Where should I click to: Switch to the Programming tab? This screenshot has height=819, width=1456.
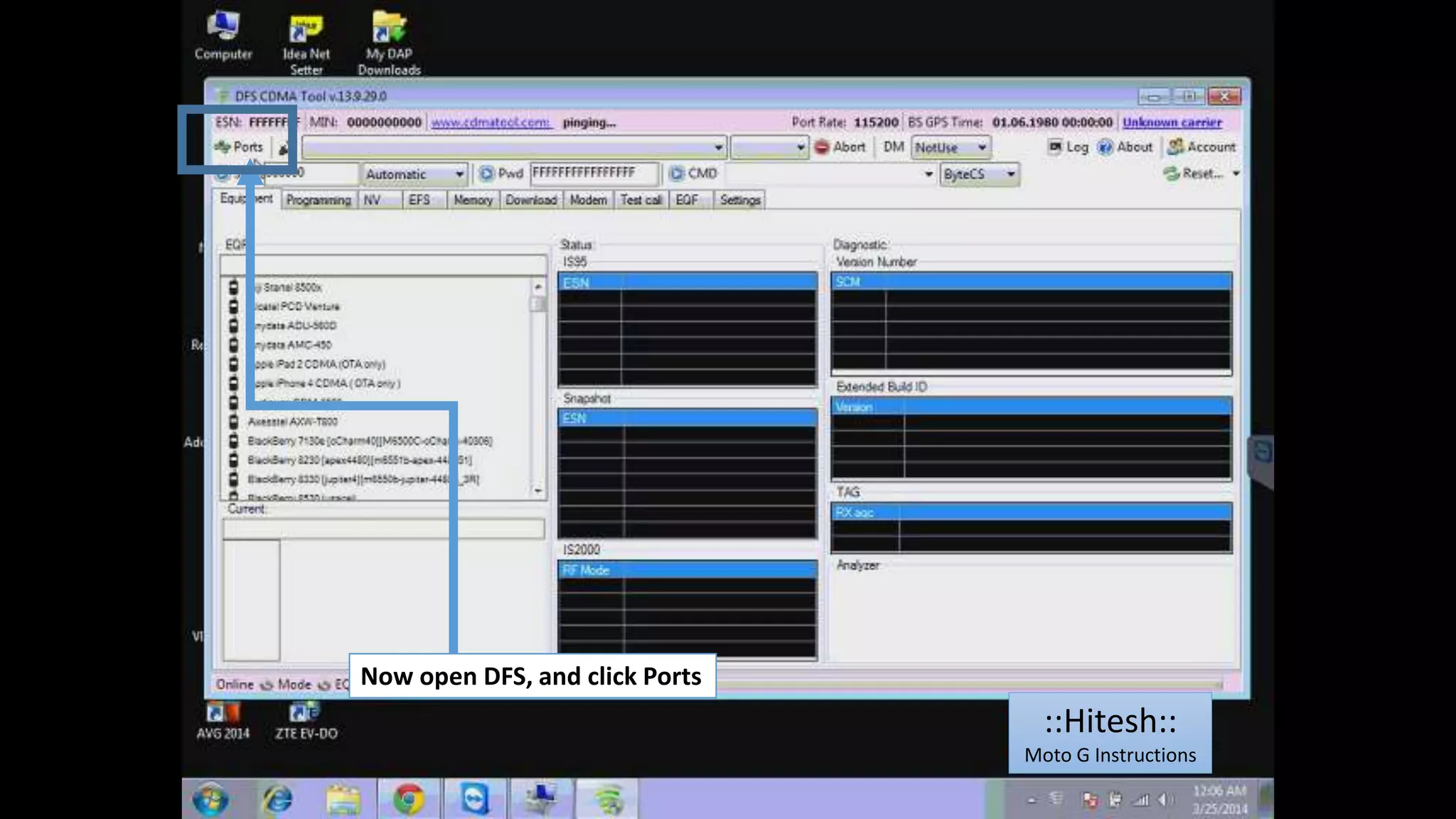point(318,200)
